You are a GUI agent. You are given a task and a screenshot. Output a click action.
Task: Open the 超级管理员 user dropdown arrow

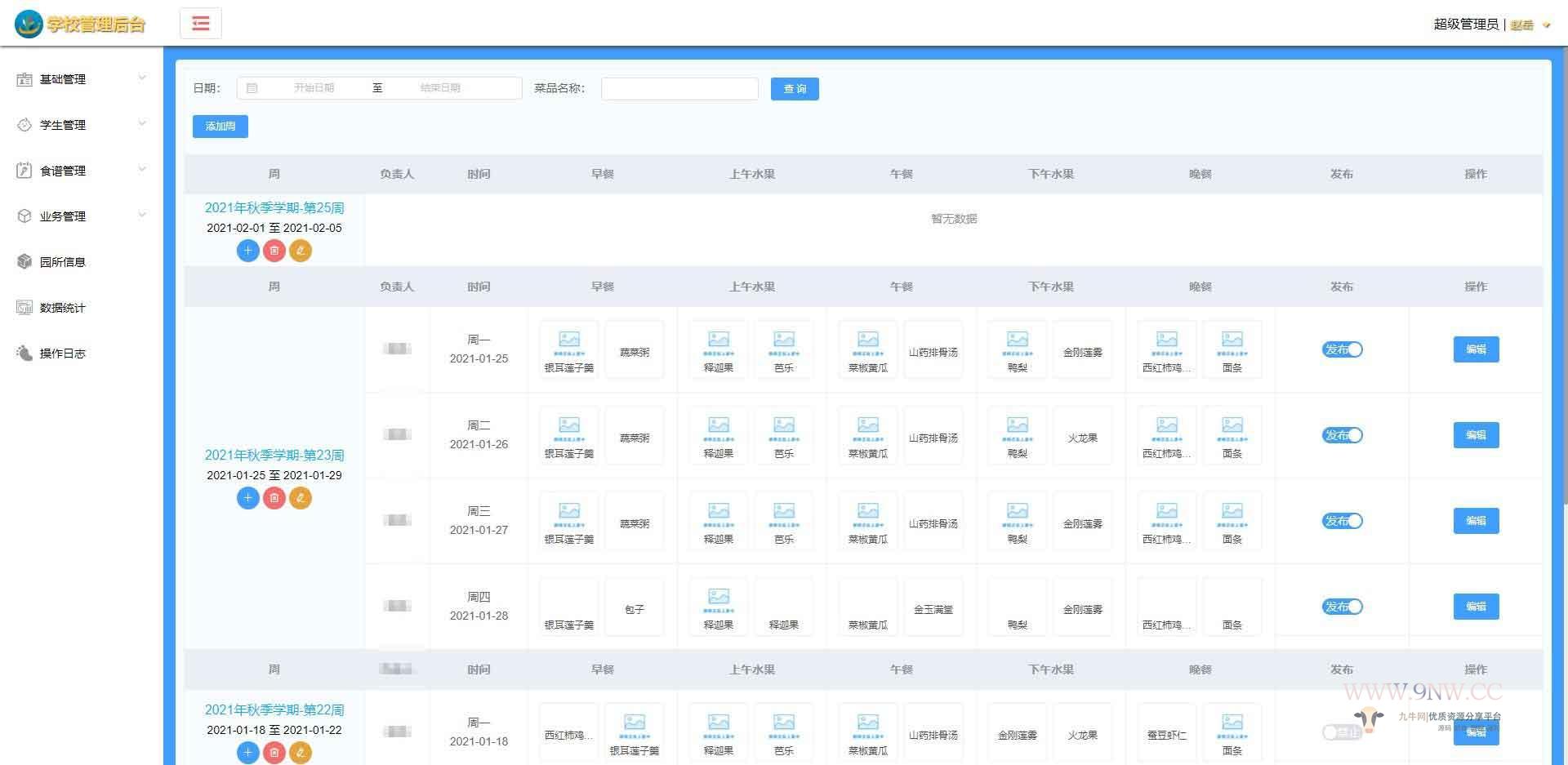tap(1546, 25)
